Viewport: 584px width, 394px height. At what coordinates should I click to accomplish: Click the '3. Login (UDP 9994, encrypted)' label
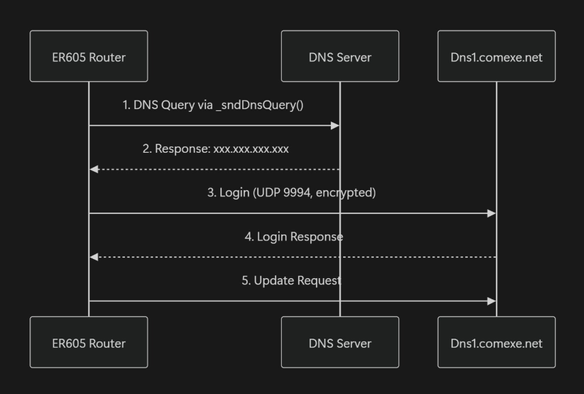coord(292,193)
